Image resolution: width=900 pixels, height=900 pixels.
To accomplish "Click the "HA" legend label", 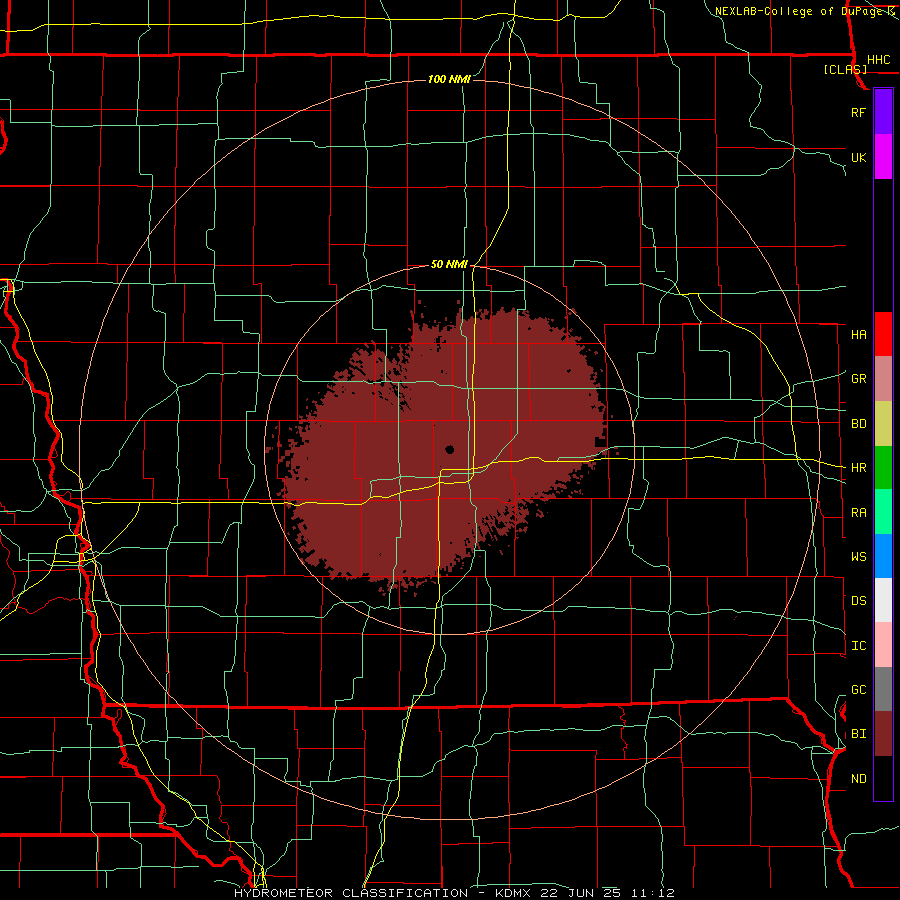I will point(858,335).
